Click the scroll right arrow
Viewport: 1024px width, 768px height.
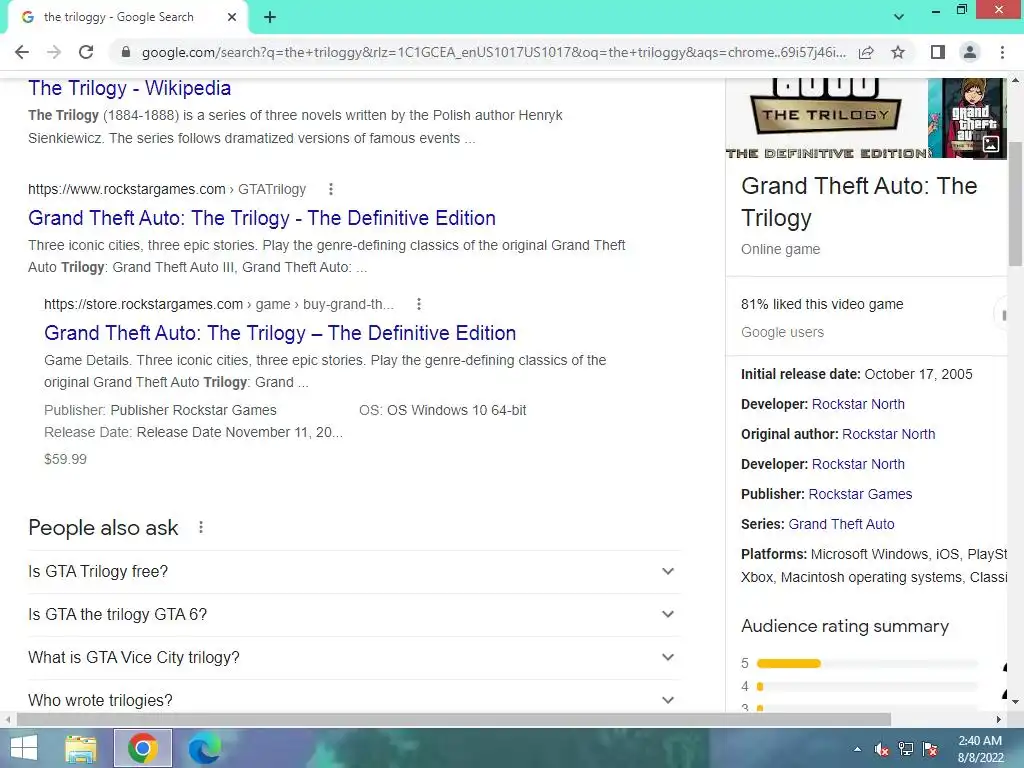[x=999, y=720]
